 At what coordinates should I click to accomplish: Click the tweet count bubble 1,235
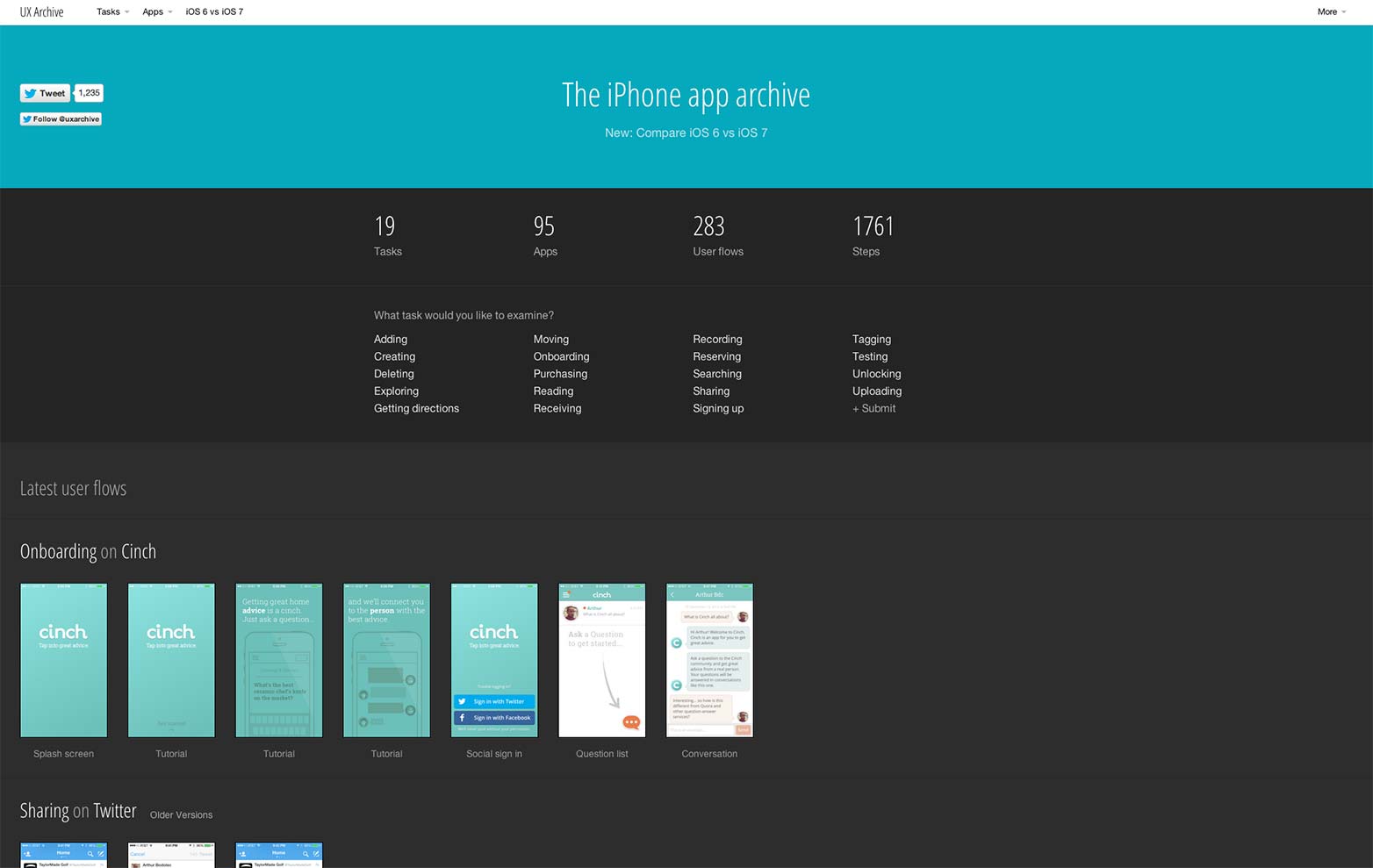(x=89, y=92)
